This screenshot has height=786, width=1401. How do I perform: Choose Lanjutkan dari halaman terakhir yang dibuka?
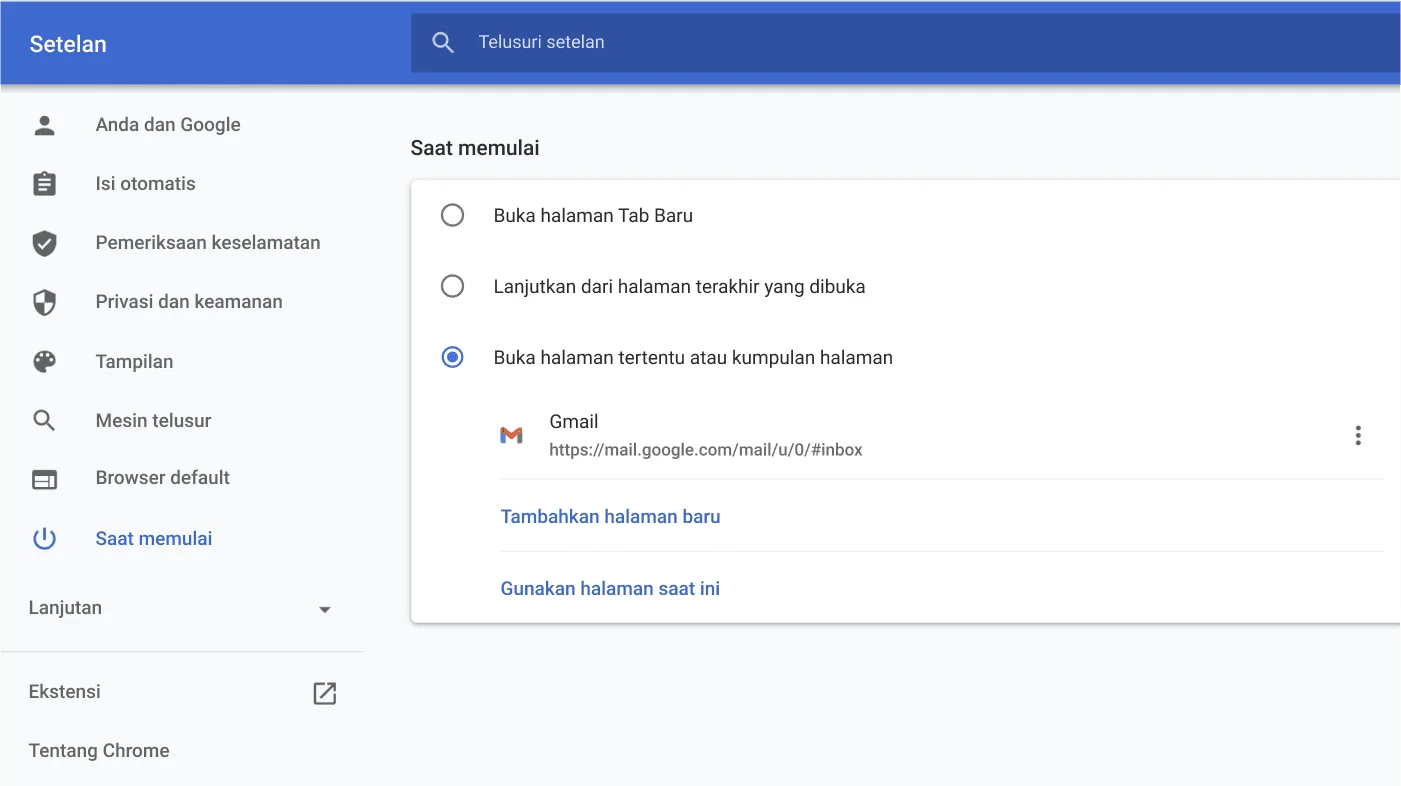point(452,286)
